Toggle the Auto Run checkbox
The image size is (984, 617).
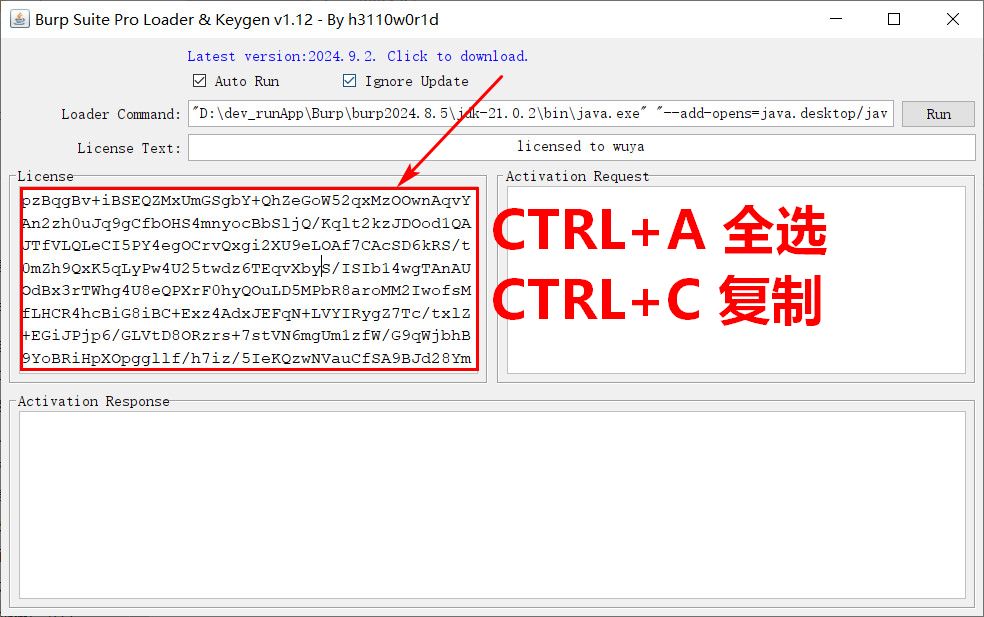pos(199,81)
